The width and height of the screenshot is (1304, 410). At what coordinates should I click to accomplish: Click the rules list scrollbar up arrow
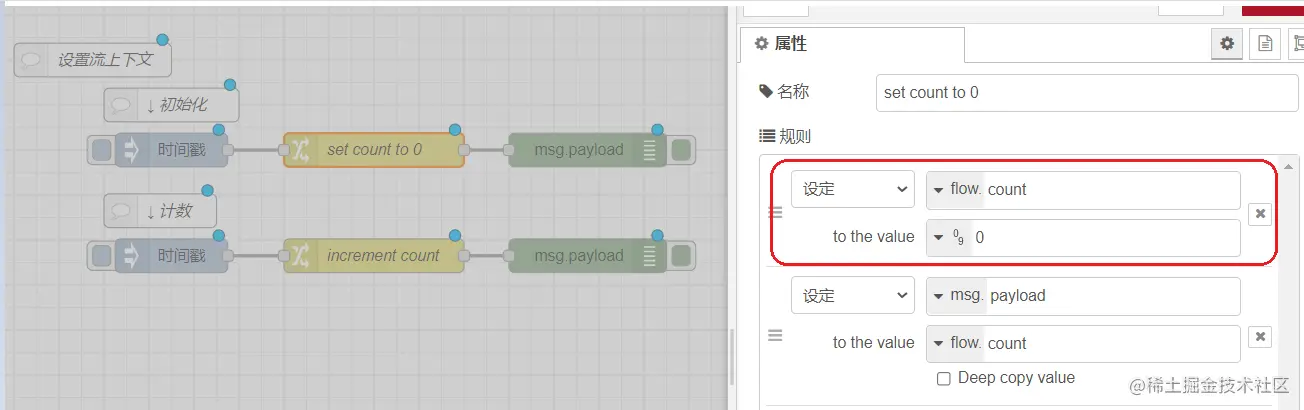pos(1291,166)
